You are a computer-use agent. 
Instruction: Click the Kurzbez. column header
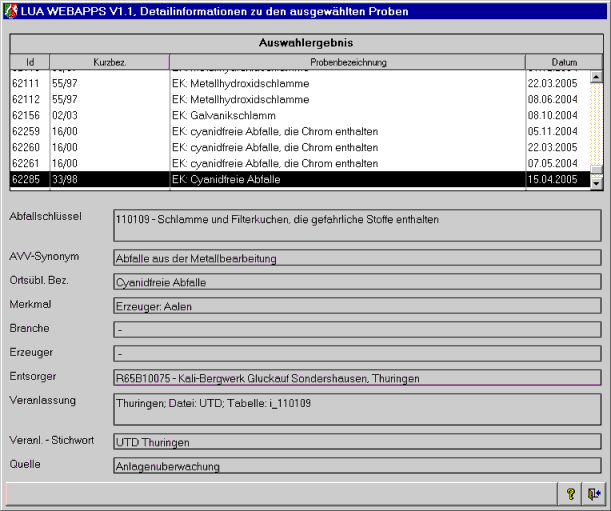click(109, 62)
